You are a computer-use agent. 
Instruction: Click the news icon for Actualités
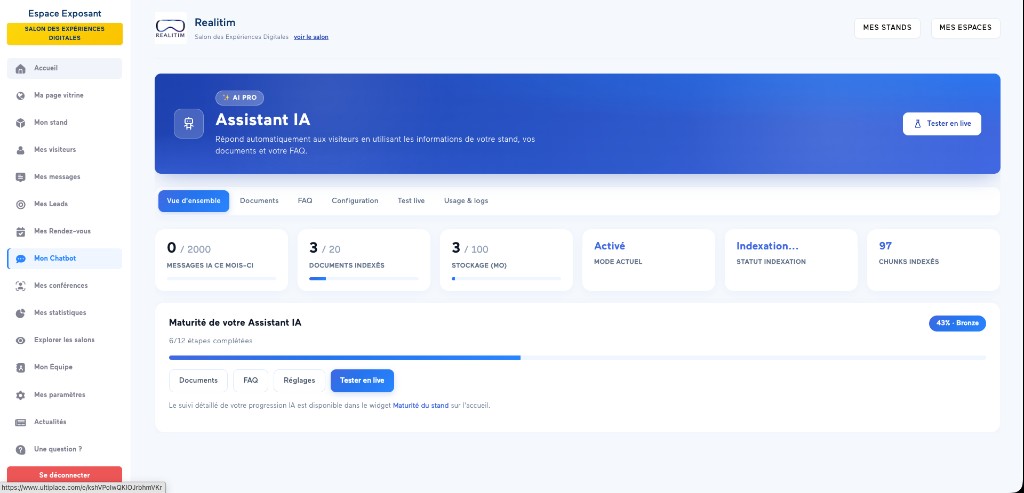click(x=20, y=422)
